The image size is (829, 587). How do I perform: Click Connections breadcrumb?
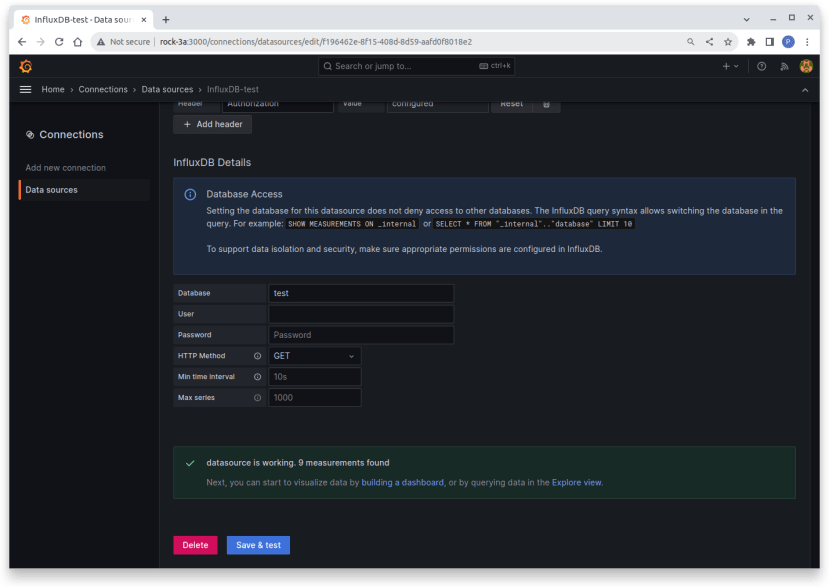[x=103, y=89]
